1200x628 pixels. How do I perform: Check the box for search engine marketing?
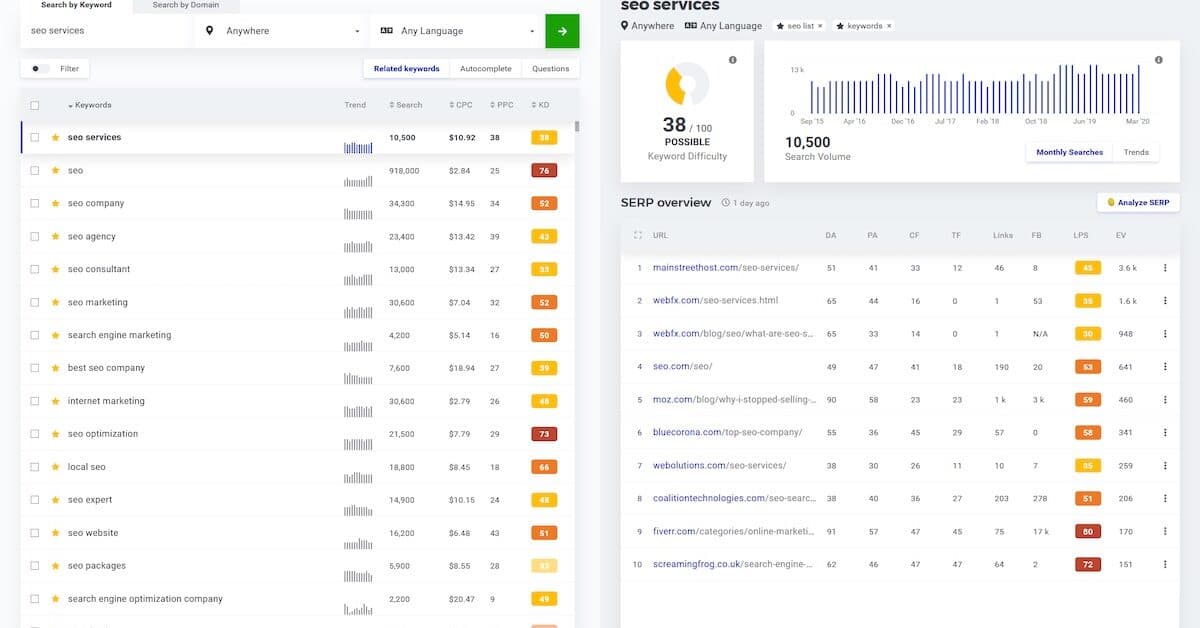(35, 336)
